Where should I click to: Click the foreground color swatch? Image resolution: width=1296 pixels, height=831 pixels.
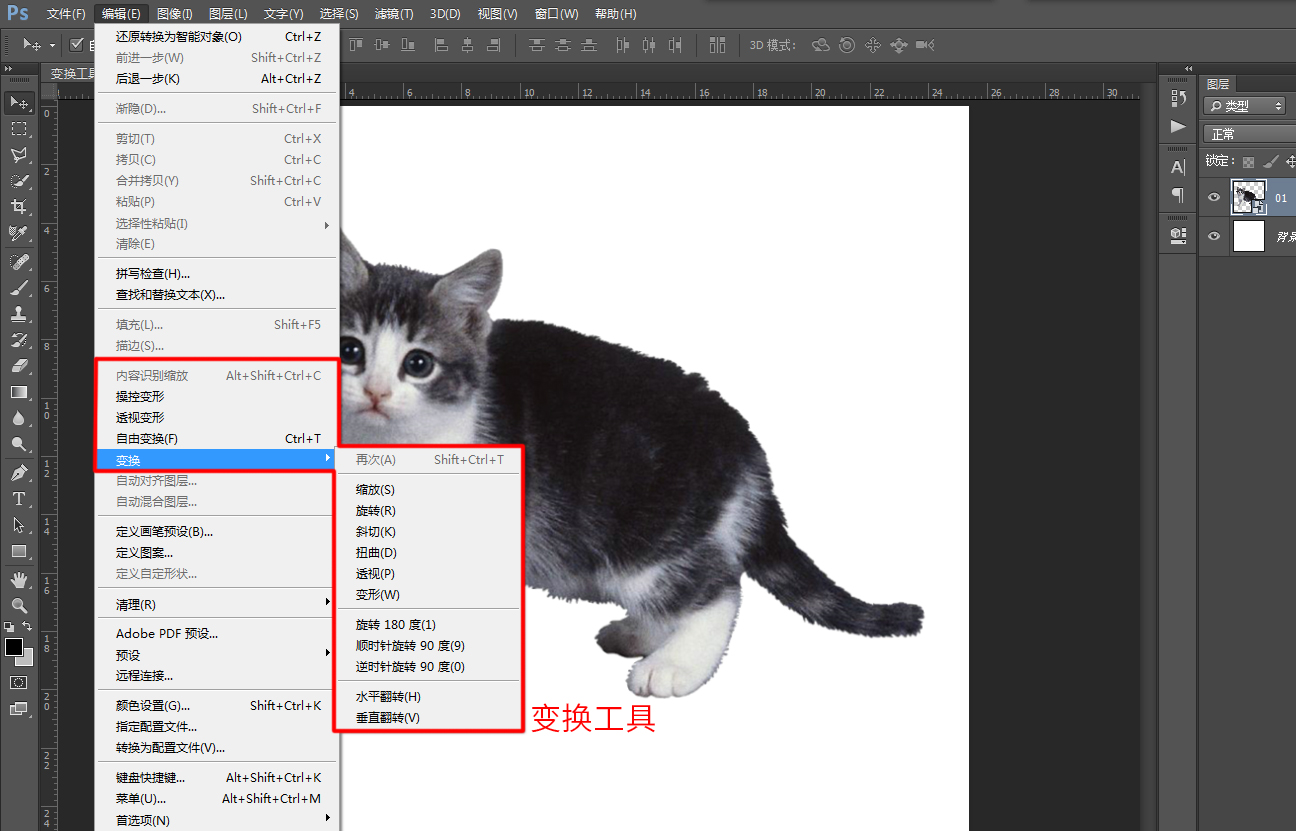[x=14, y=647]
